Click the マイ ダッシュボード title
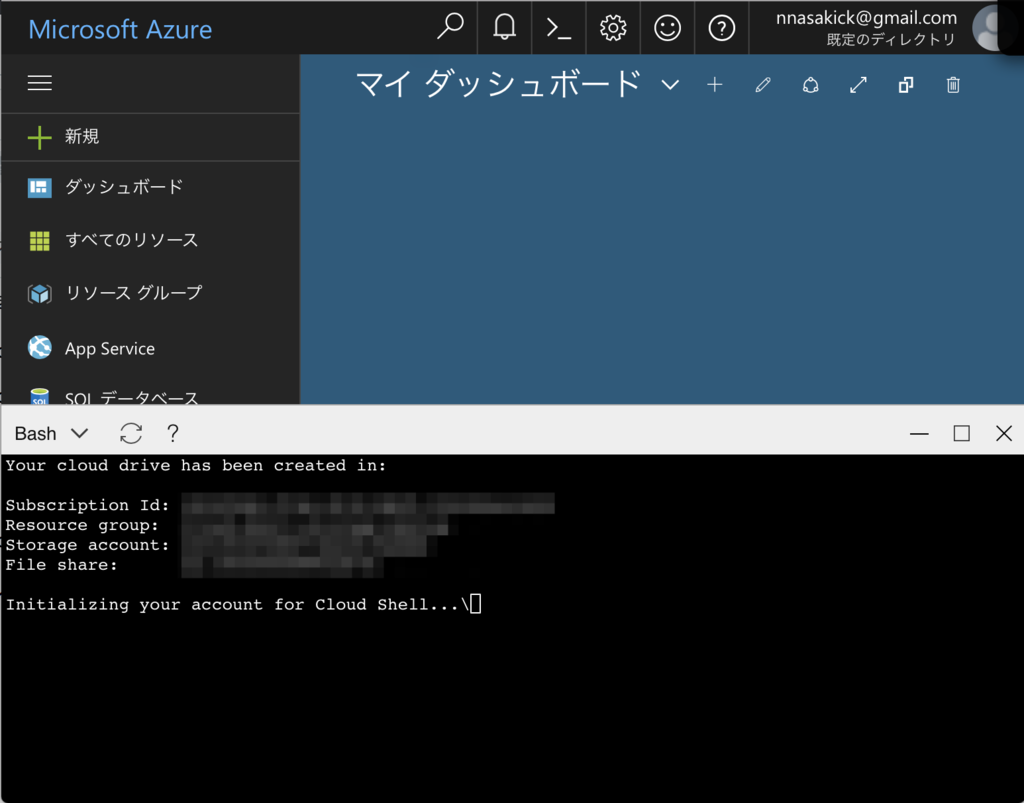This screenshot has height=803, width=1024. coord(498,84)
